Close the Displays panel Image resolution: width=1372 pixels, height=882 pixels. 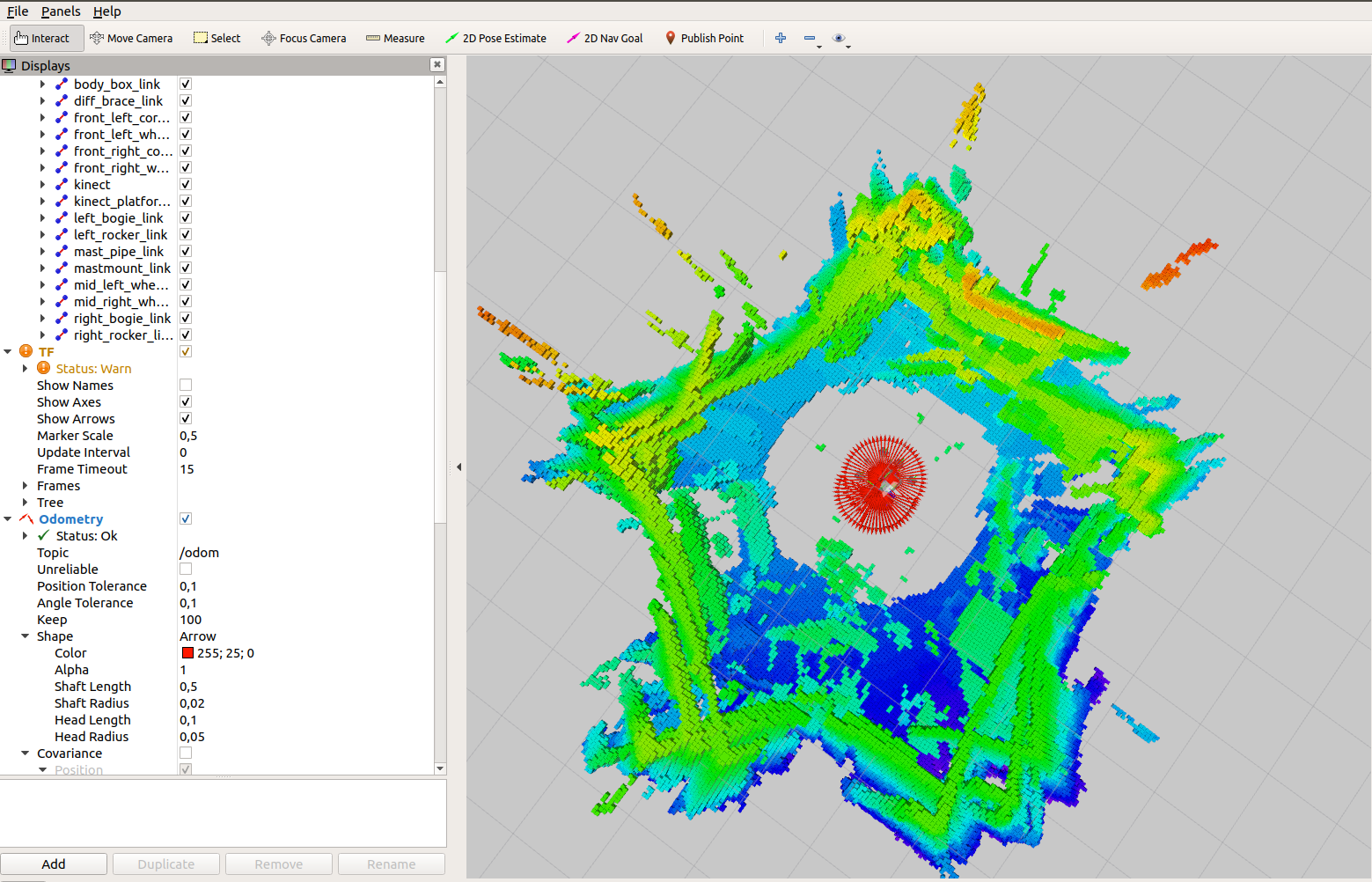(x=437, y=64)
